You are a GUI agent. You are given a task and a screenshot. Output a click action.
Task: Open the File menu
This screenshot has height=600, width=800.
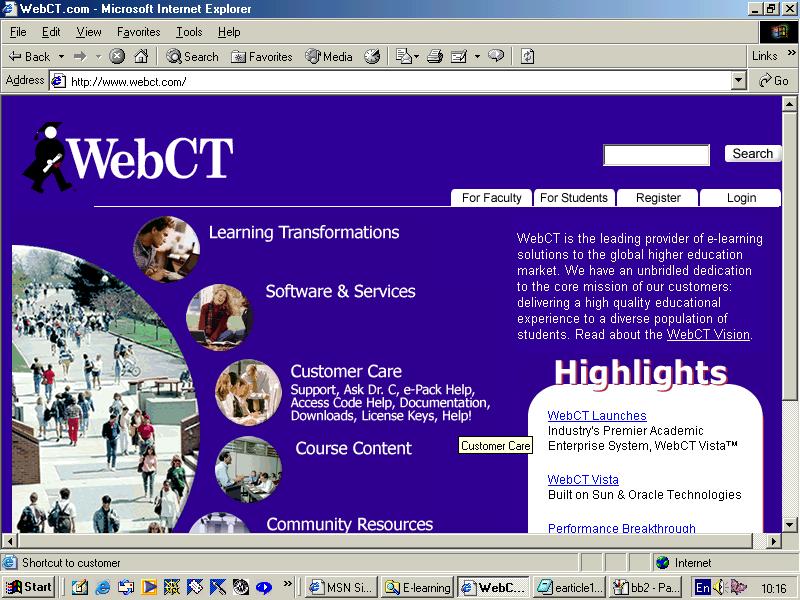pos(18,32)
